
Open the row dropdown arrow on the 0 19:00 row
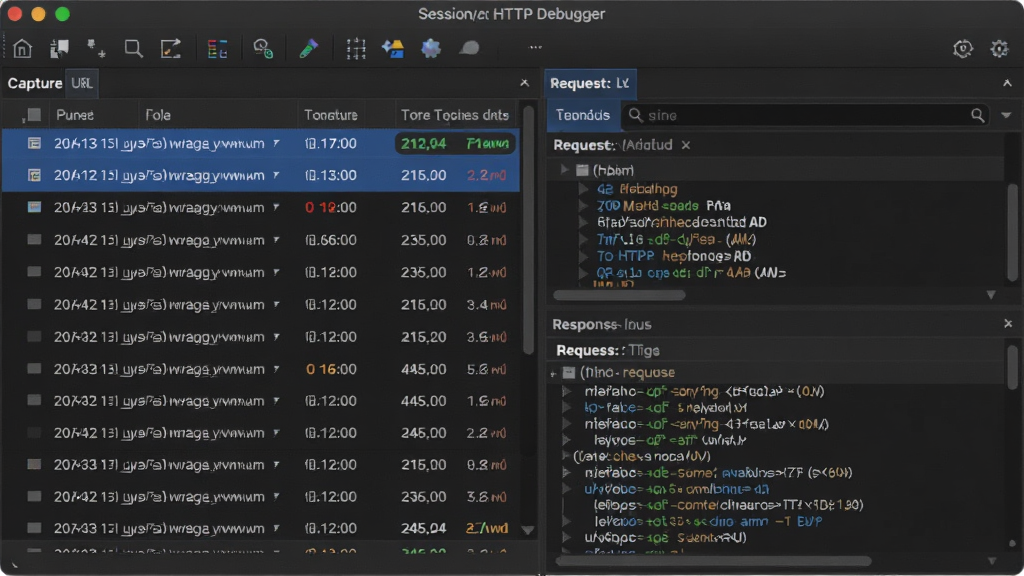pos(276,207)
